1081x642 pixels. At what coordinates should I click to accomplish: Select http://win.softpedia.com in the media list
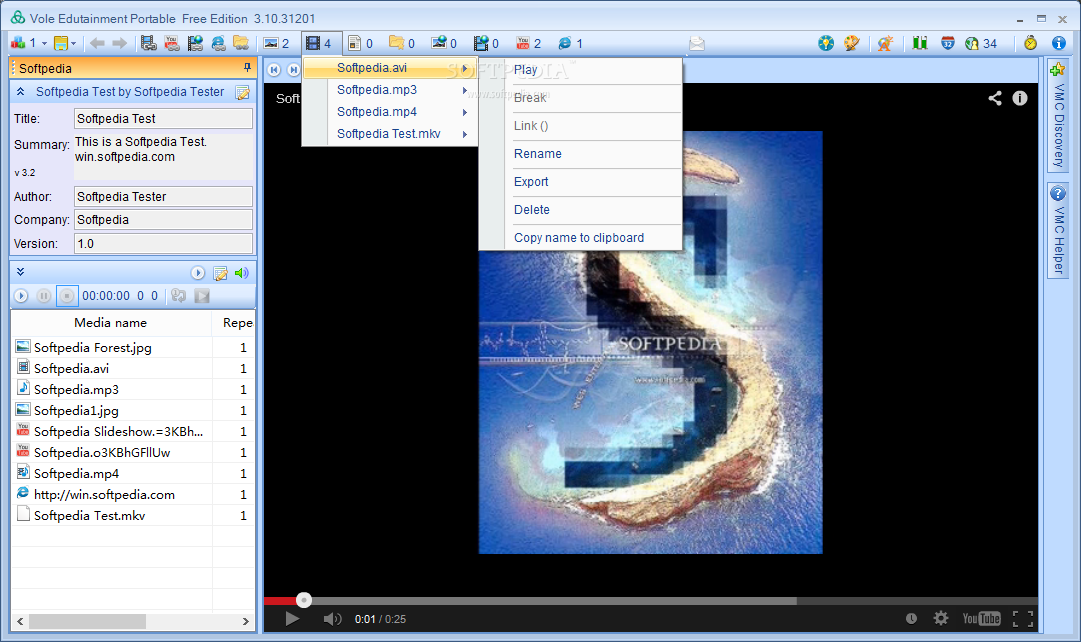coord(133,494)
